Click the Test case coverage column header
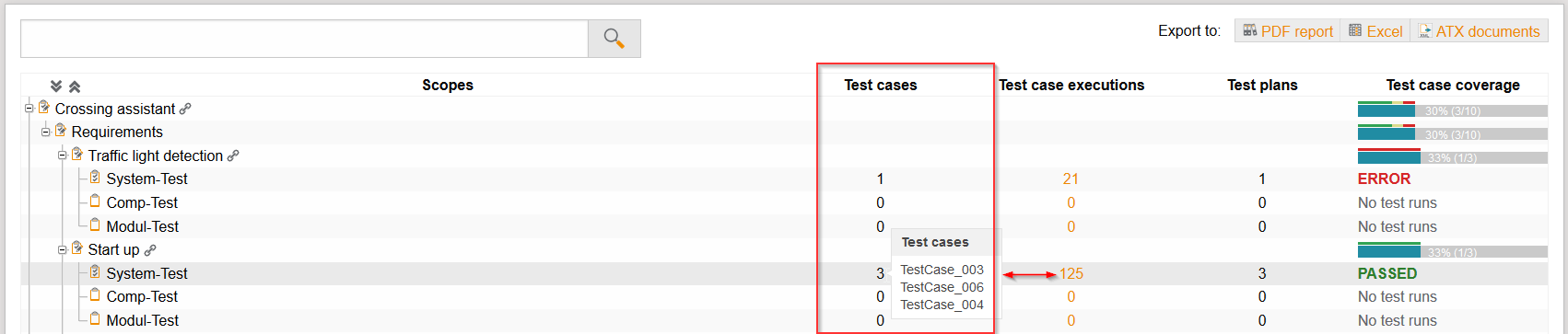Viewport: 1568px width, 334px height. pyautogui.click(x=1453, y=85)
